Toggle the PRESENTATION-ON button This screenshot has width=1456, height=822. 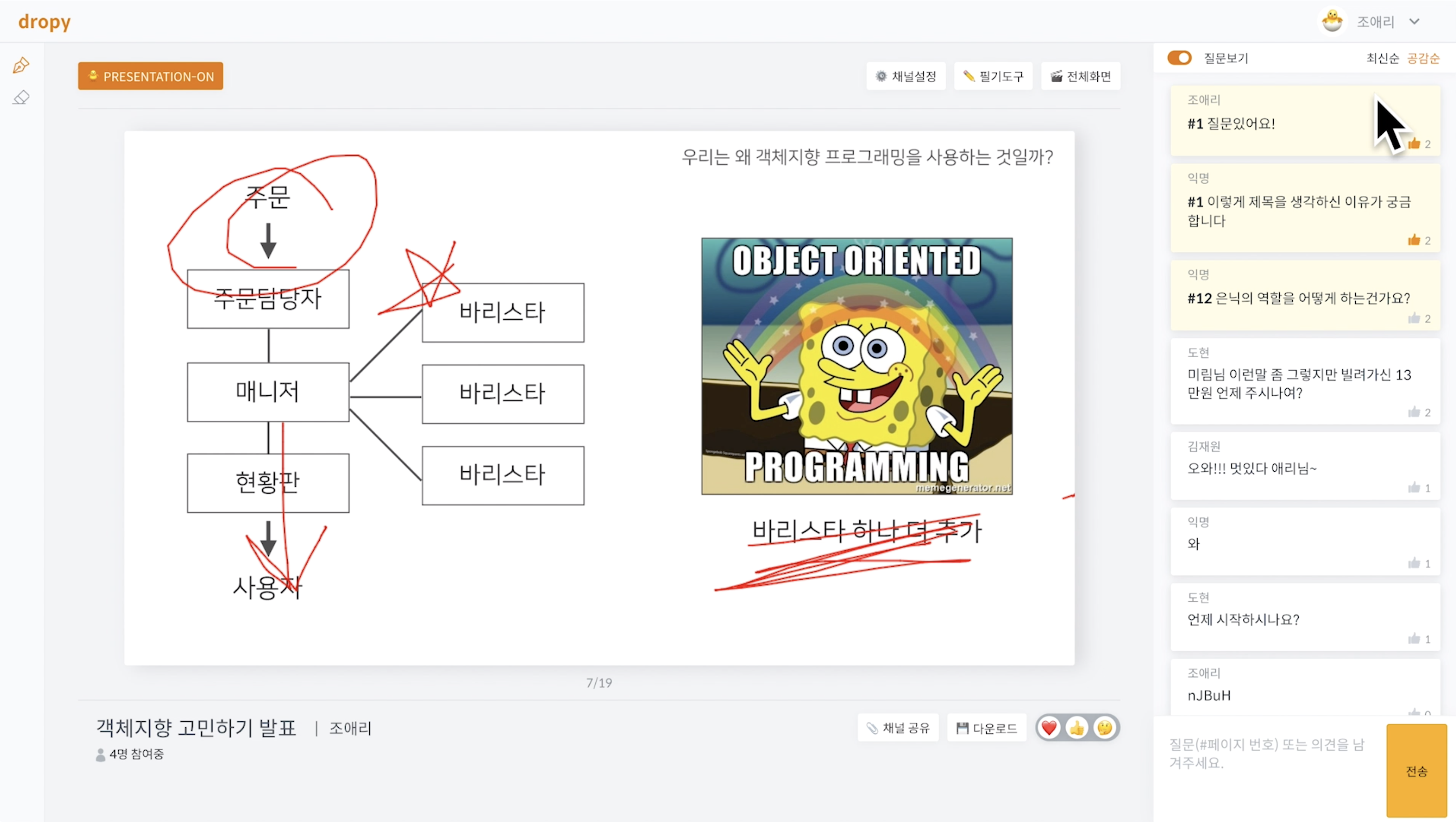[150, 76]
